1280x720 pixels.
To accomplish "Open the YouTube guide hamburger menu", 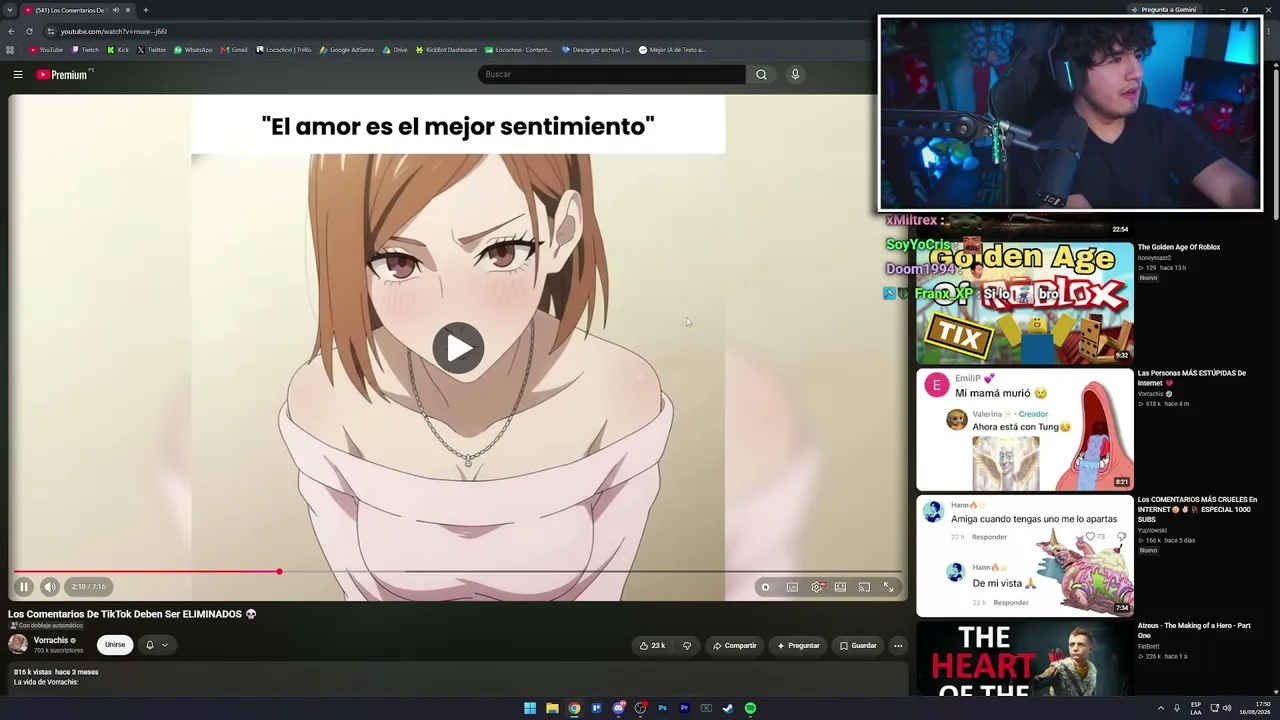I will pos(18,75).
